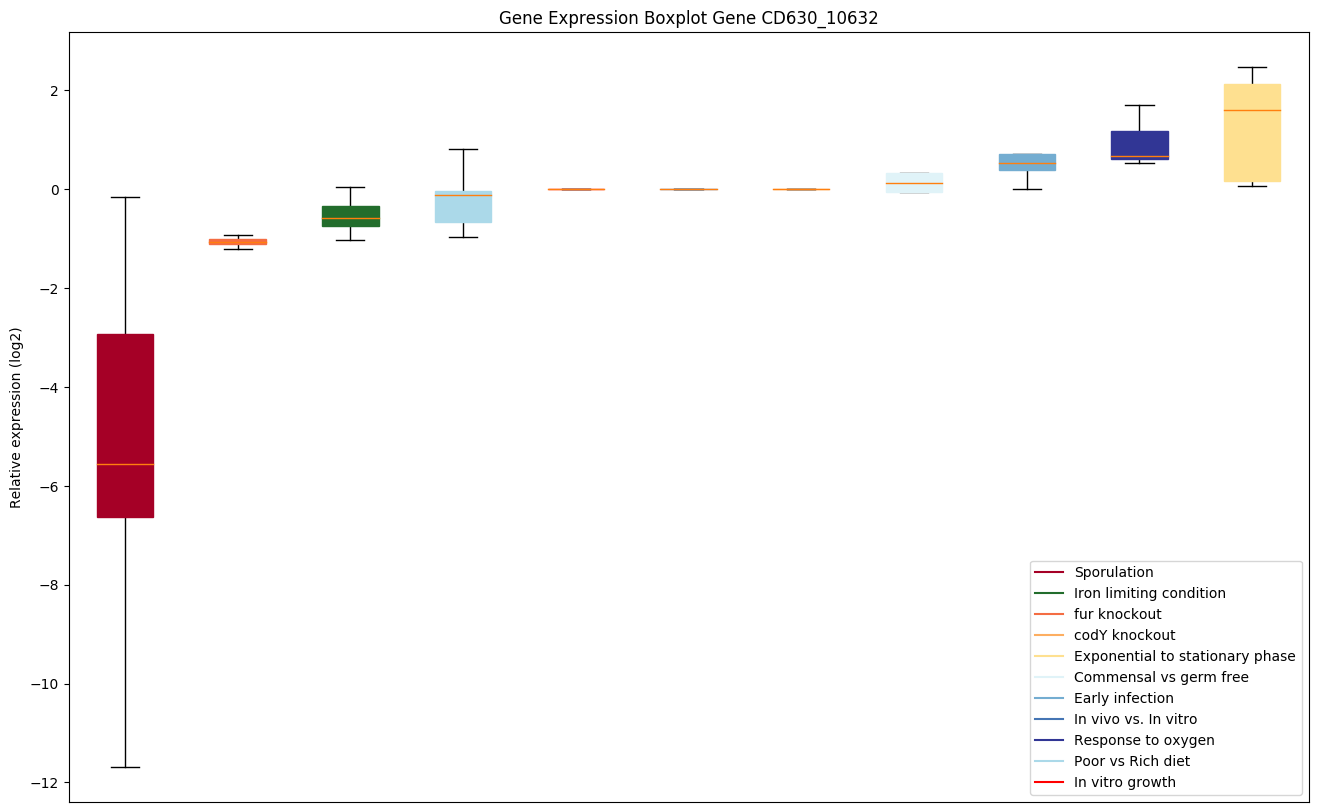The image size is (1318, 812).
Task: Click the 0 tick label on y-axis
Action: [x=55, y=189]
